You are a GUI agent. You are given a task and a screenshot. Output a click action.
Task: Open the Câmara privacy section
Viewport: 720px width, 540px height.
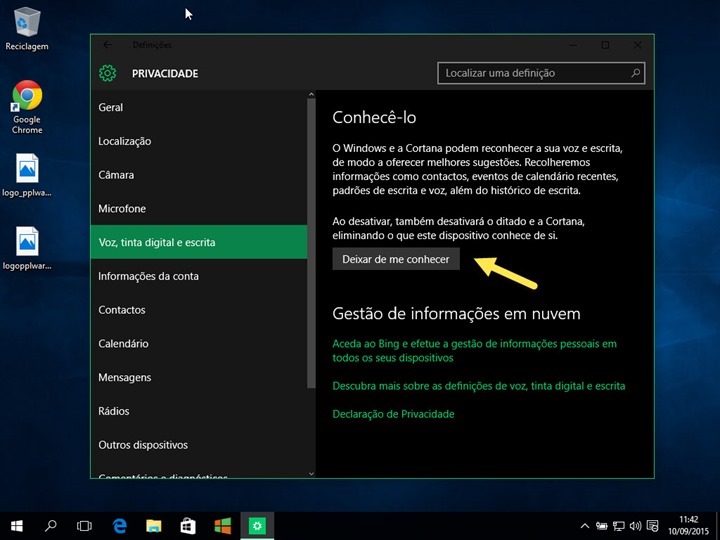click(199, 175)
